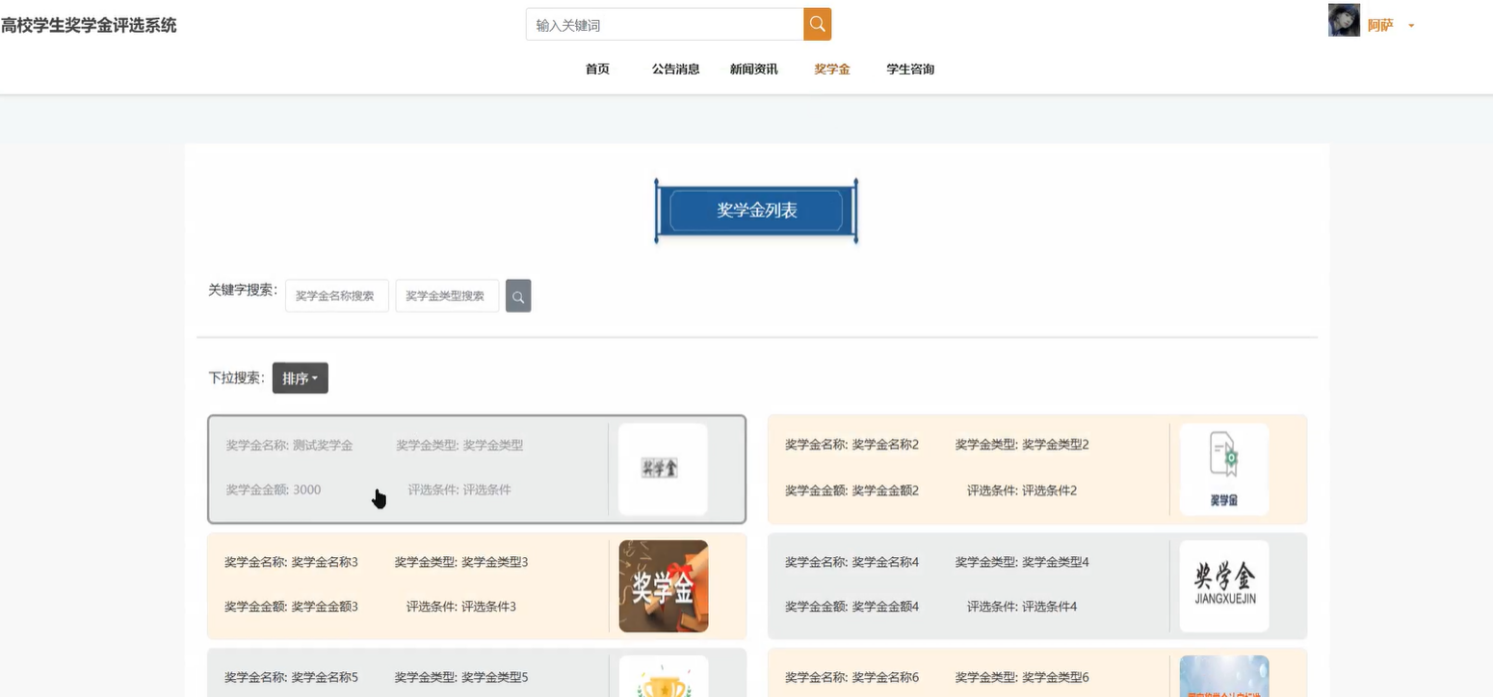The width and height of the screenshot is (1493, 697).
Task: Click the text 奖学金名称: 奖学金名称6
Action: pyautogui.click(x=852, y=678)
